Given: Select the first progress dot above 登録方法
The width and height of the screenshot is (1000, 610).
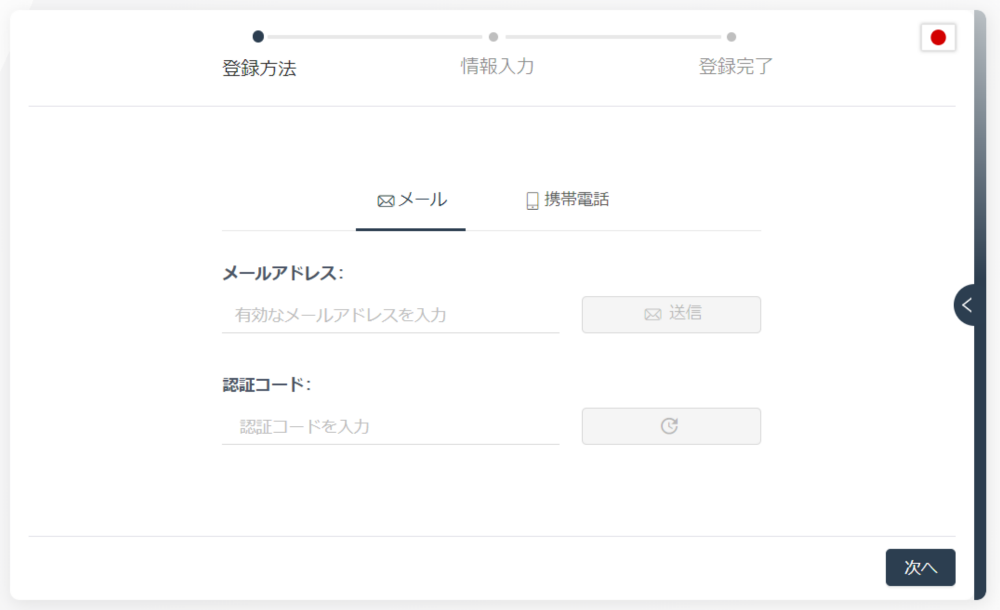Looking at the screenshot, I should point(258,36).
